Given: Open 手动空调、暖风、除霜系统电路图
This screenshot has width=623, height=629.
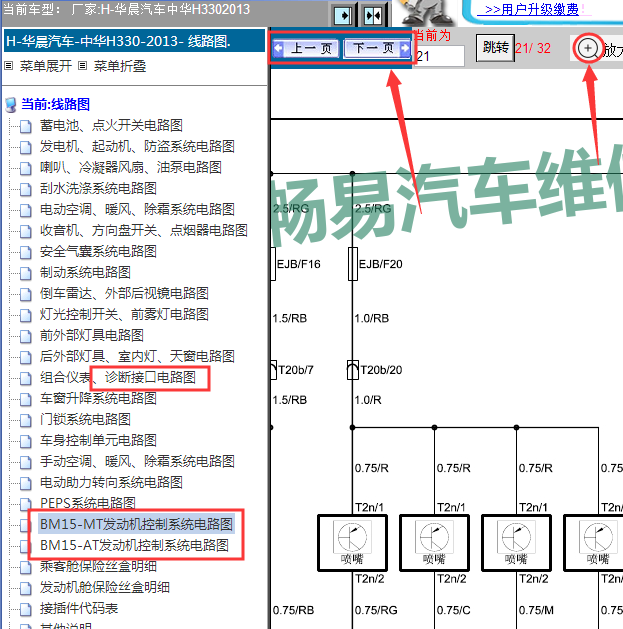Looking at the screenshot, I should [137, 461].
